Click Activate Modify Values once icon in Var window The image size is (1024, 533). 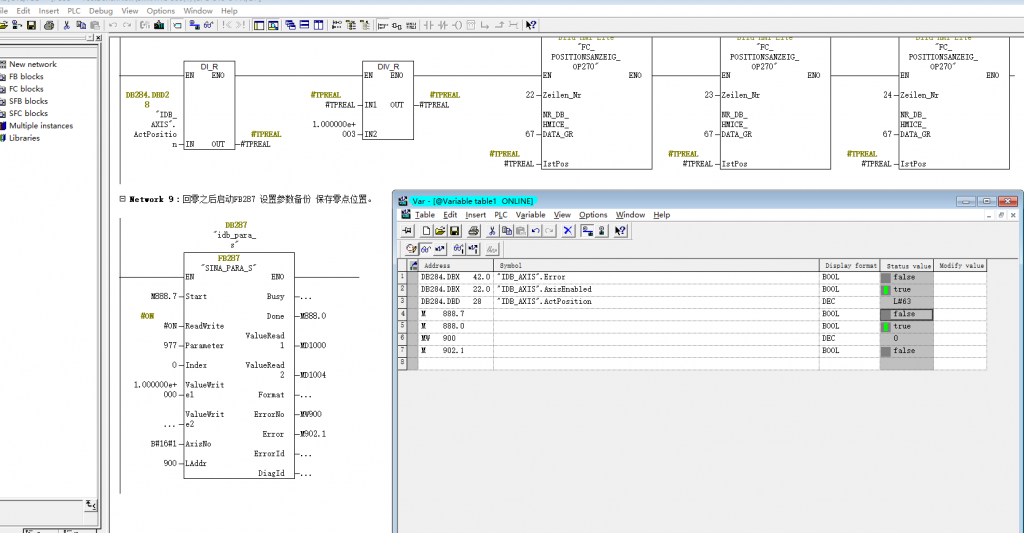pyautogui.click(x=473, y=249)
